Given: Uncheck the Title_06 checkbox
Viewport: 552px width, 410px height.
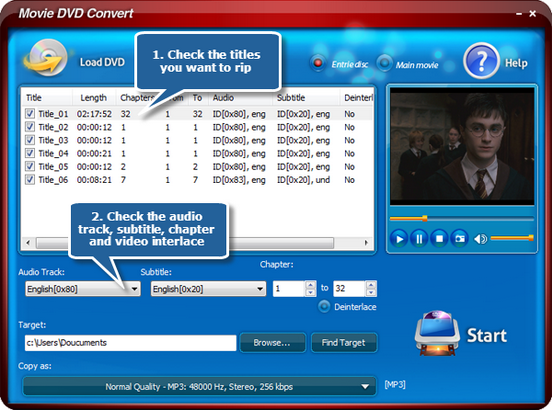Looking at the screenshot, I should pyautogui.click(x=30, y=179).
